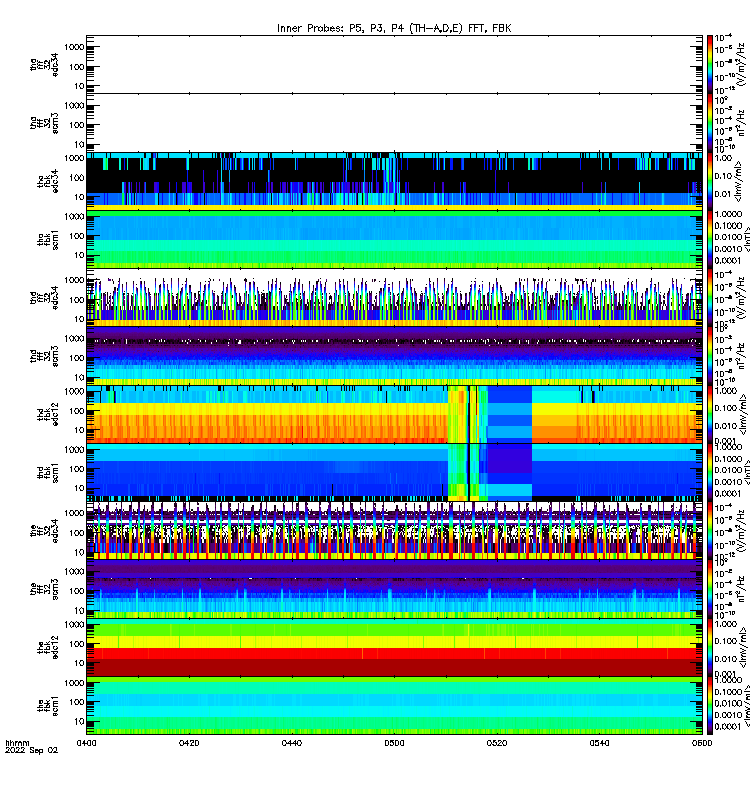Click the dark blue gap in thd fbk edc12 panel

click(x=510, y=414)
